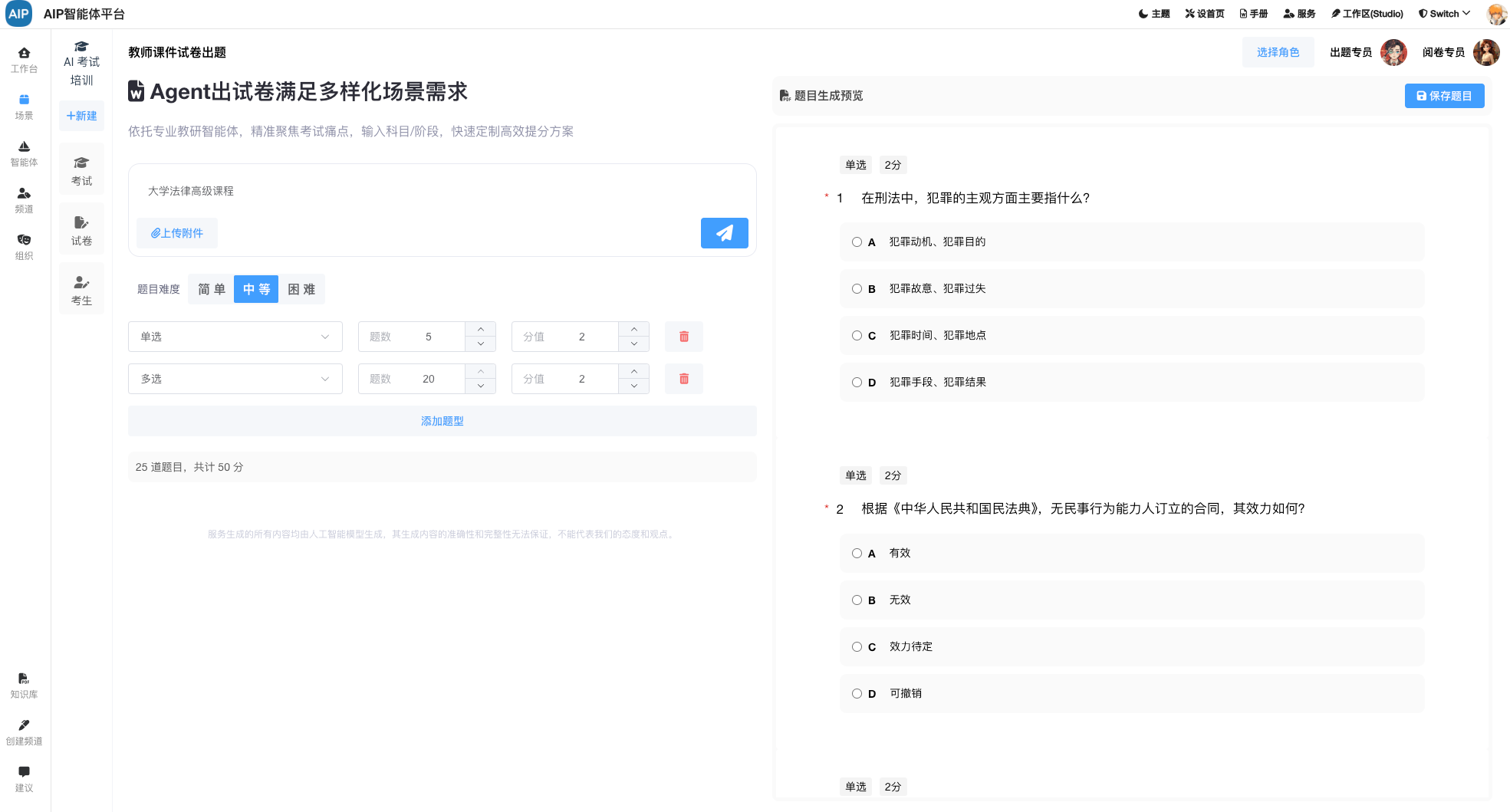
Task: Click the paper plane send icon
Action: pyautogui.click(x=724, y=233)
